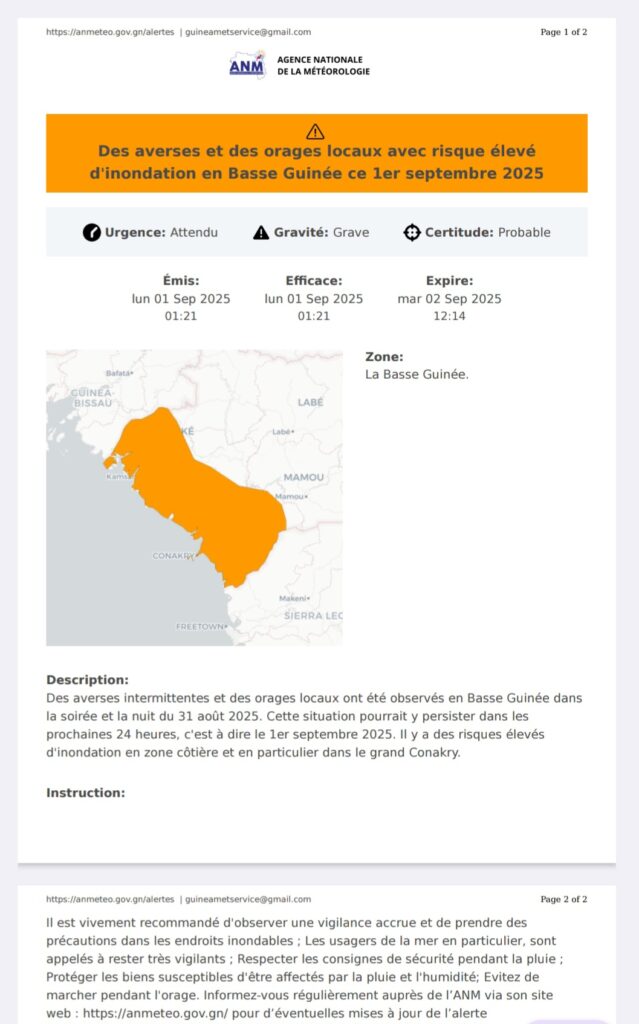Click the "Description:" heading
639x1024 pixels.
coord(87,680)
